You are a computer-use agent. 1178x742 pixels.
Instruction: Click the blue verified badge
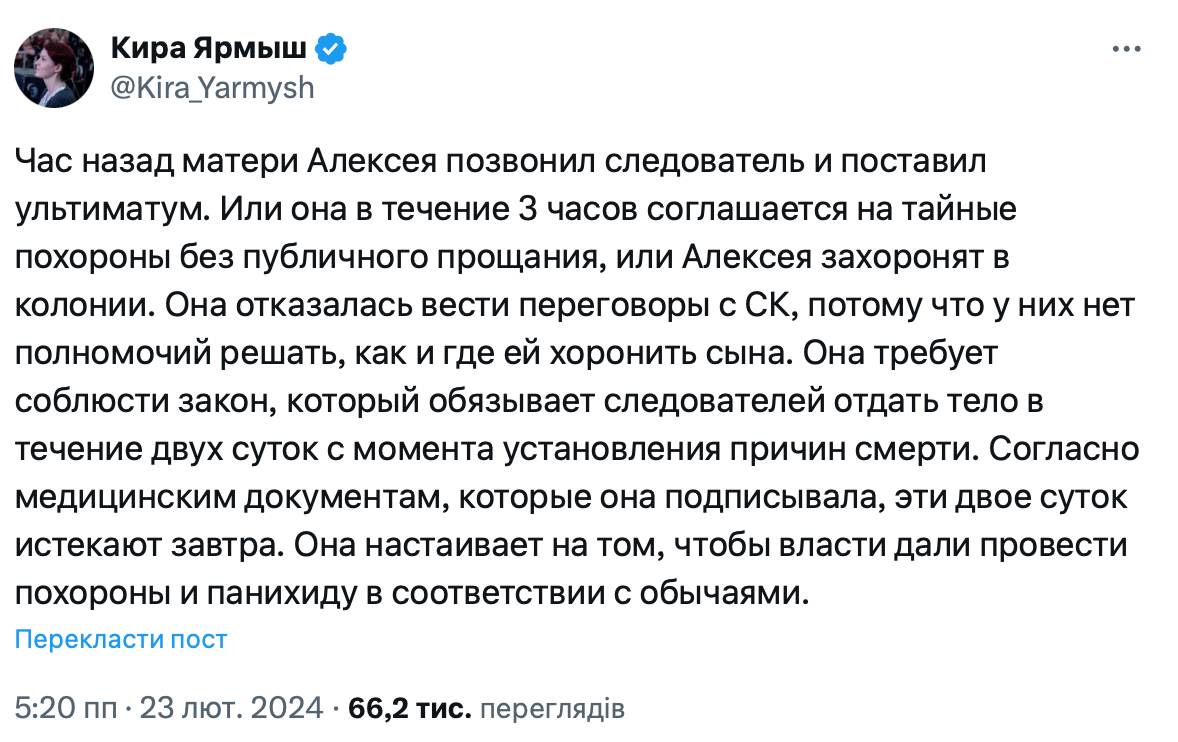tap(331, 48)
